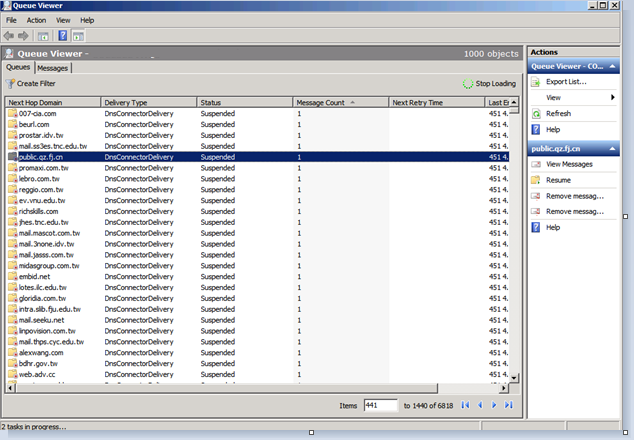This screenshot has height=440, width=634.
Task: Select the gloridia.com.tw queue row
Action: pos(258,298)
